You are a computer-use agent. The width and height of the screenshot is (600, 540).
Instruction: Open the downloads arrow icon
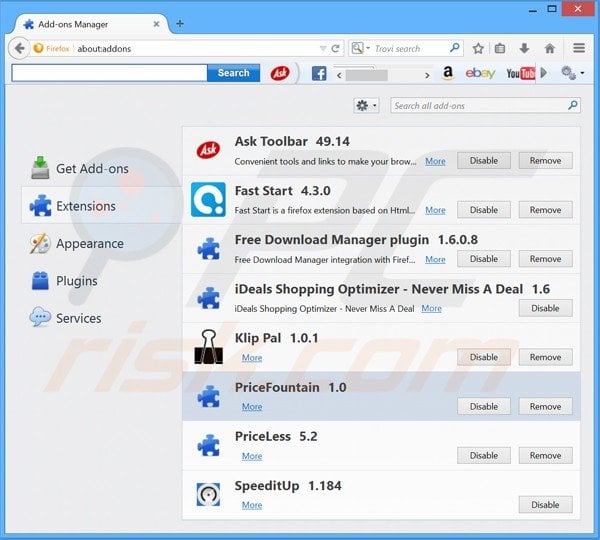pos(524,49)
